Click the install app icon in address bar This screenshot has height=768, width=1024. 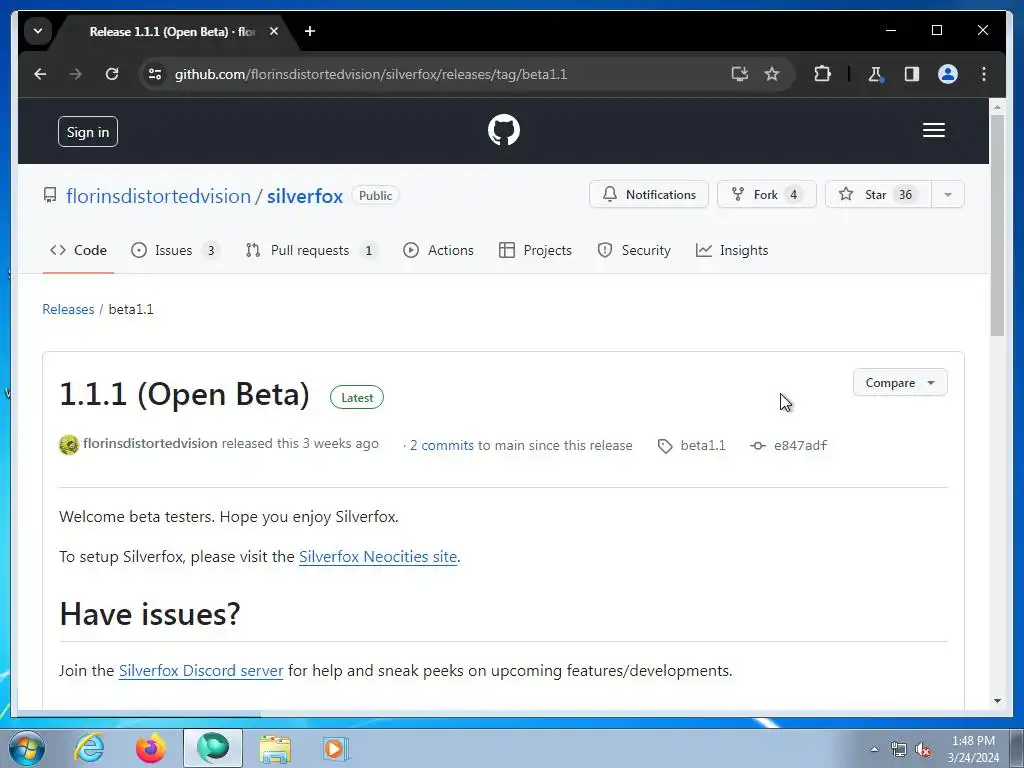pyautogui.click(x=739, y=74)
